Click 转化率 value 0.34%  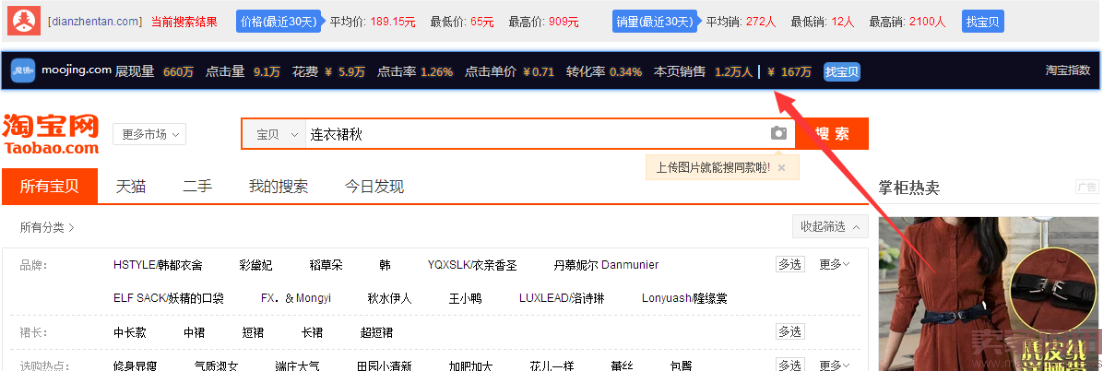click(625, 72)
